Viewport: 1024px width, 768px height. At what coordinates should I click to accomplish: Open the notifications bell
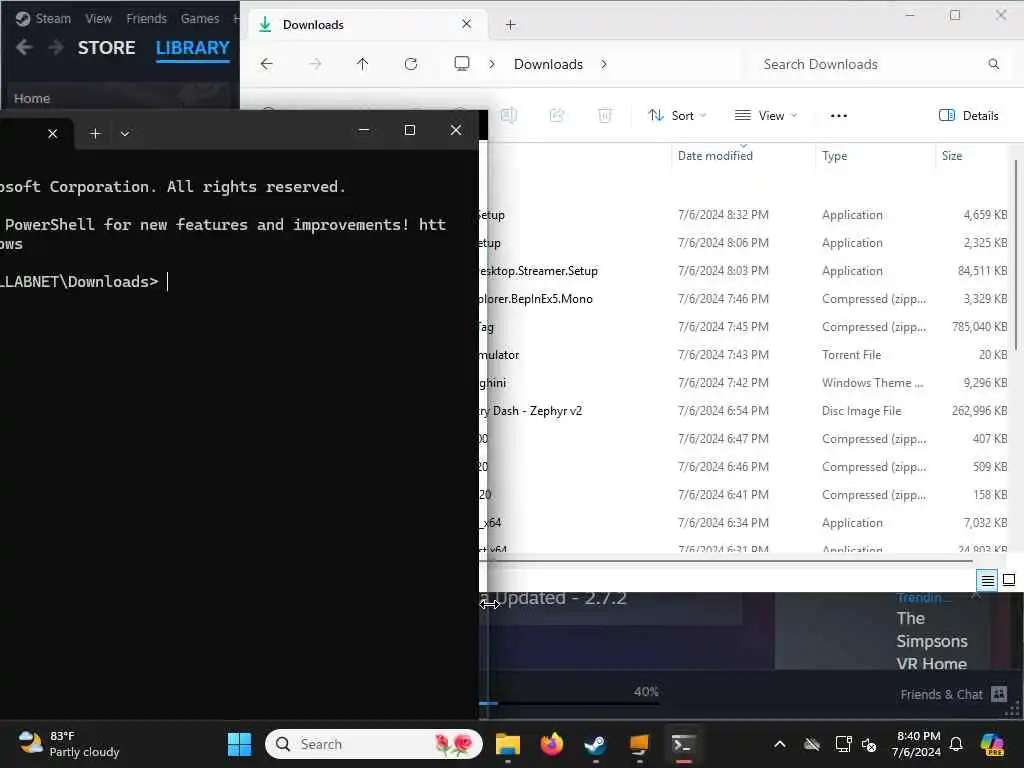[x=955, y=744]
